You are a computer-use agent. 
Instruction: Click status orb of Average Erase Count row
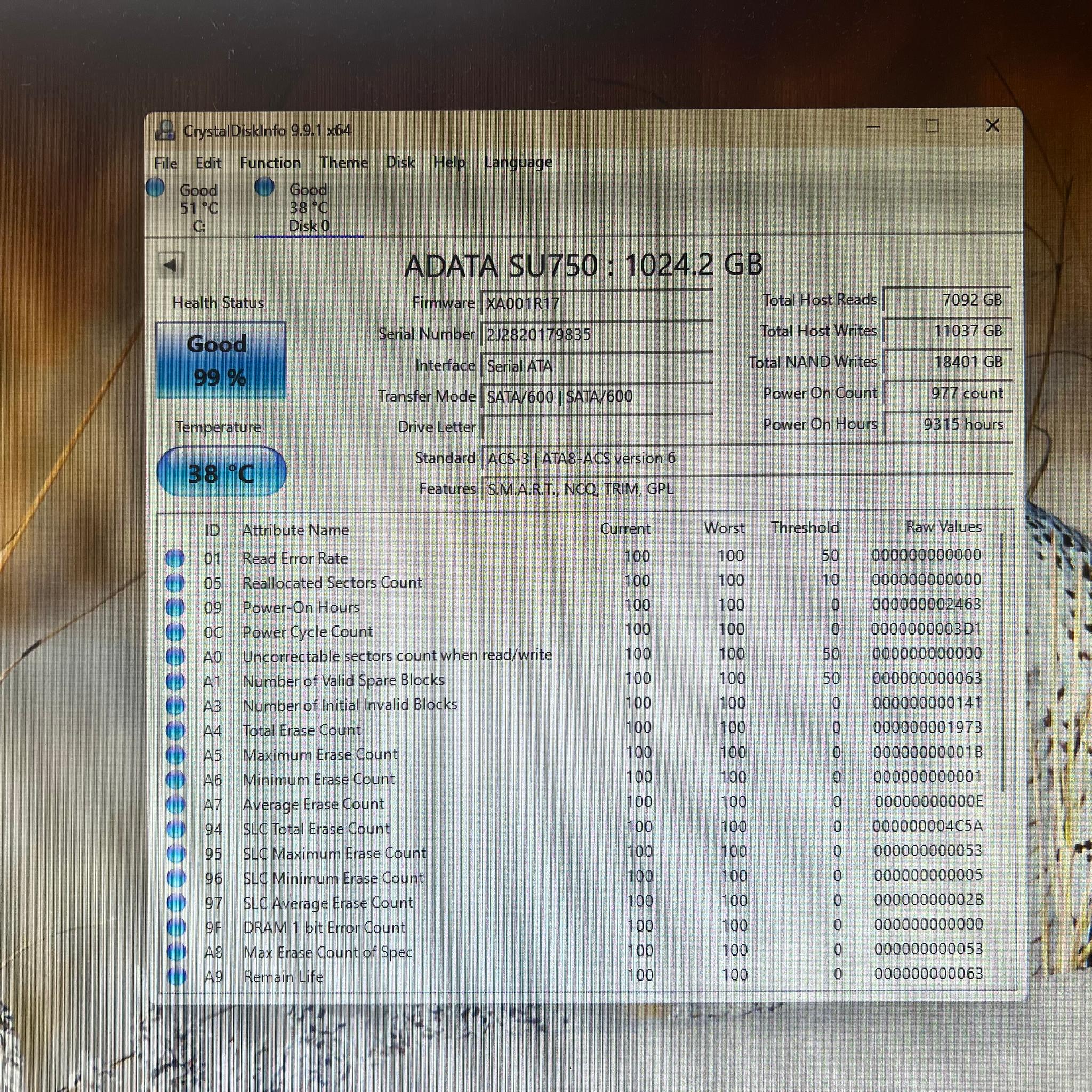tap(176, 804)
